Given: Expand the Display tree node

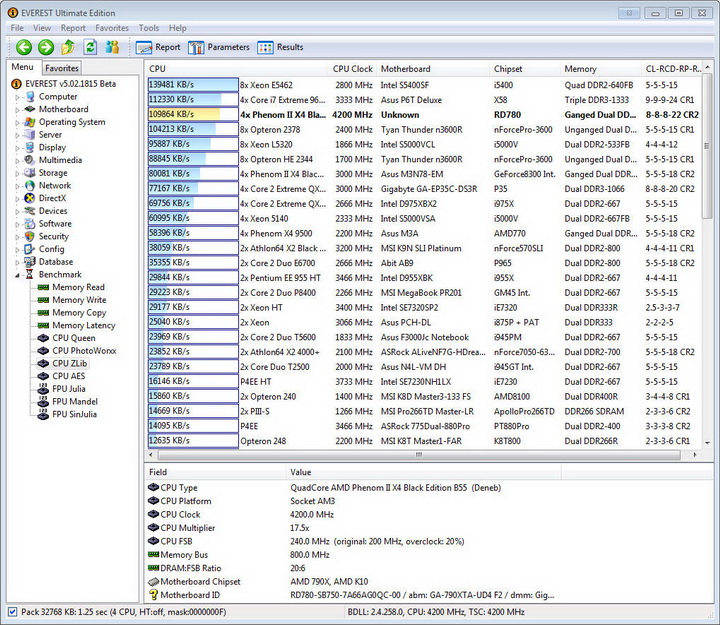Looking at the screenshot, I should point(17,148).
